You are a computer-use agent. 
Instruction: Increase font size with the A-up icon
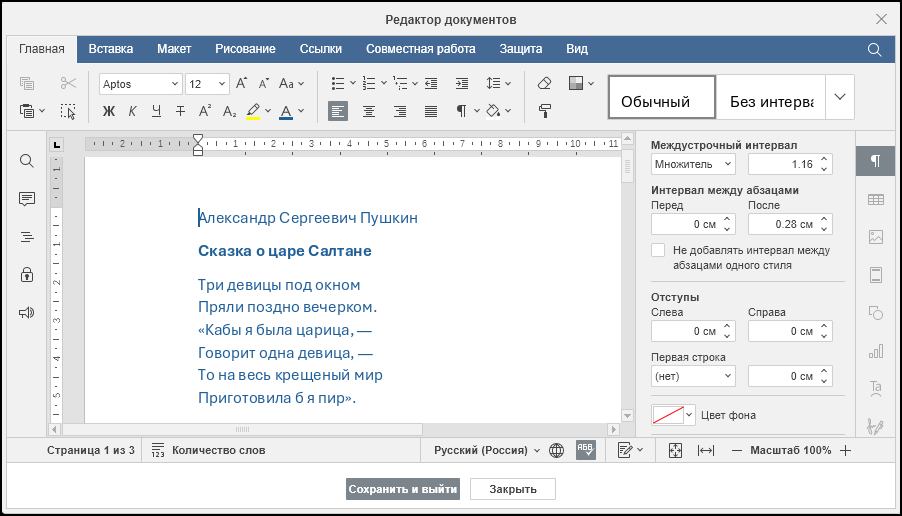point(242,83)
